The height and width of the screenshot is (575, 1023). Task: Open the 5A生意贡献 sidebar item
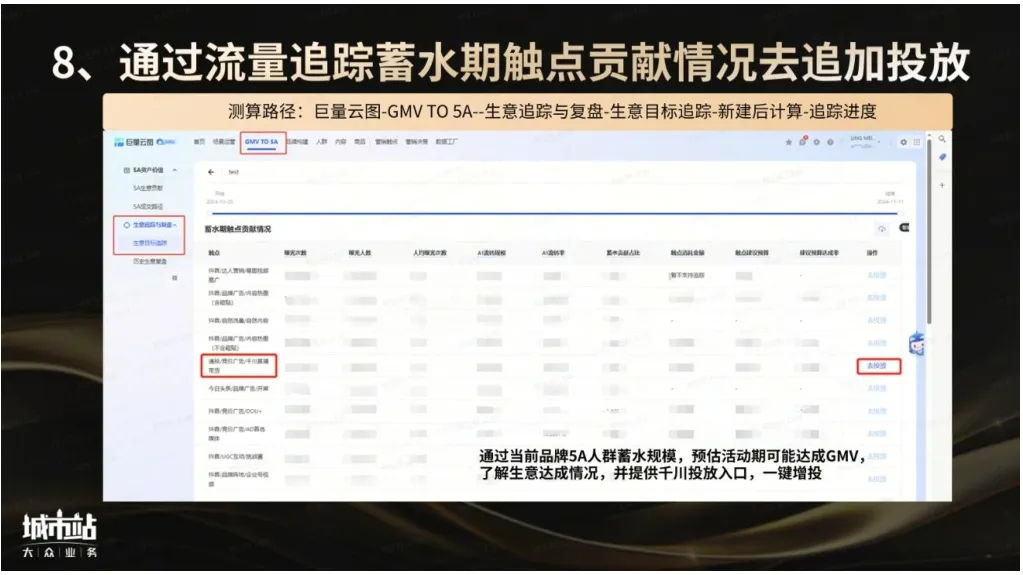pyautogui.click(x=148, y=188)
